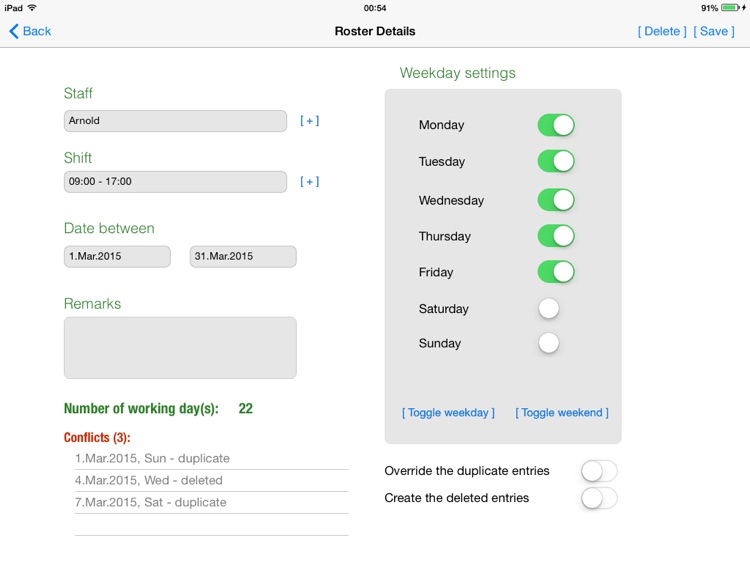Add new staff with the plus button
This screenshot has height=563, width=750.
309,121
